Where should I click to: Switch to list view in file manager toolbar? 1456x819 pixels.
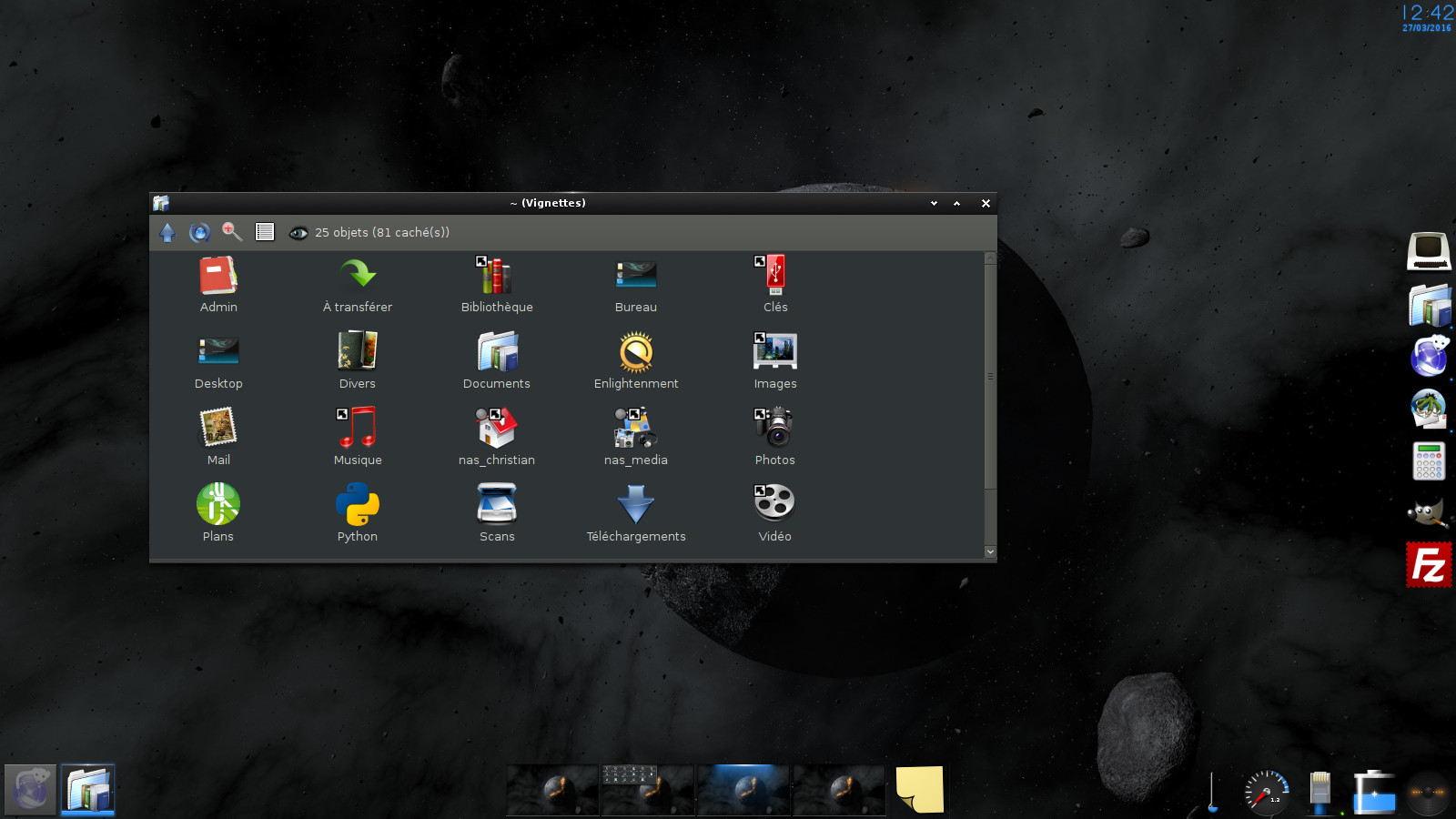265,232
